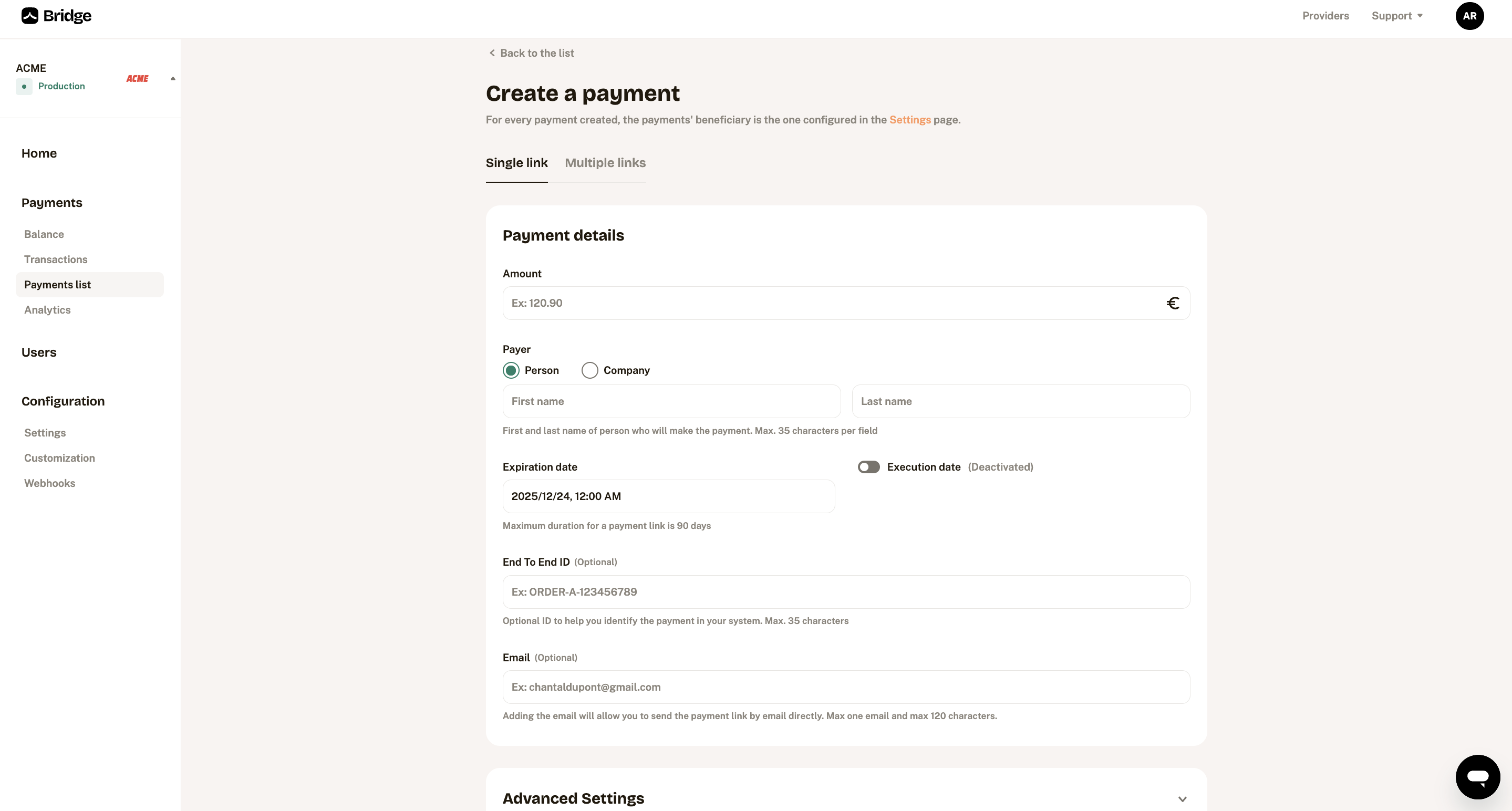Expand the Advanced Settings section

1183,799
